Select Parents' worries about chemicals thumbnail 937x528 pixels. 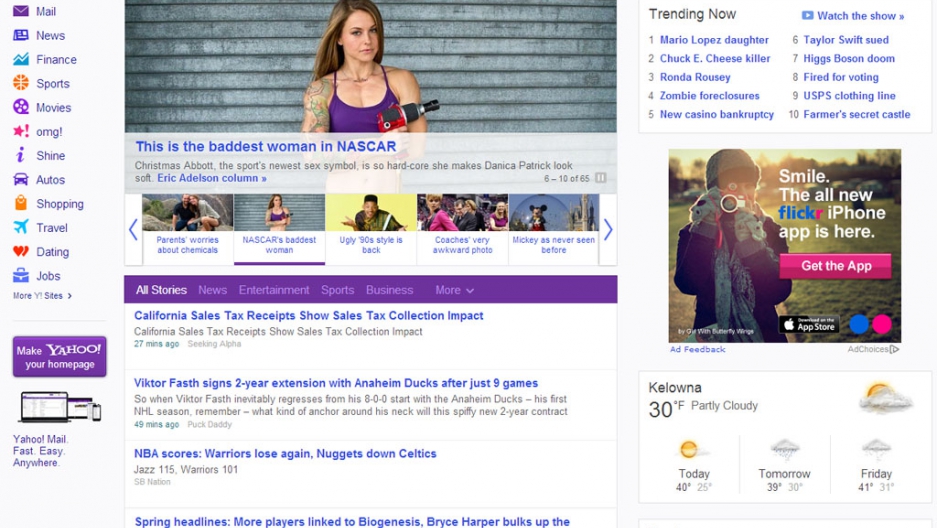pyautogui.click(x=188, y=228)
